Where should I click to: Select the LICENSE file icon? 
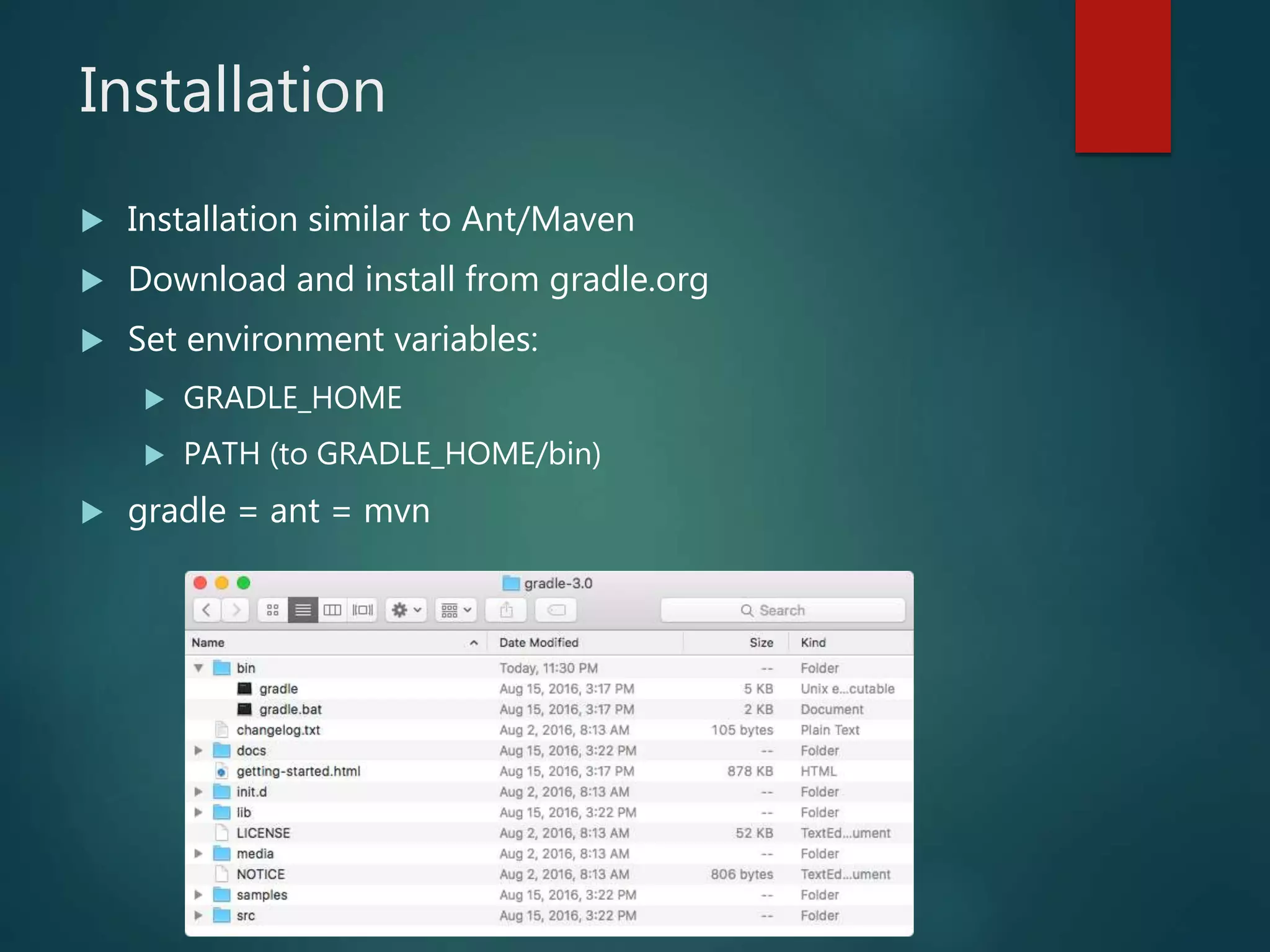pos(221,833)
